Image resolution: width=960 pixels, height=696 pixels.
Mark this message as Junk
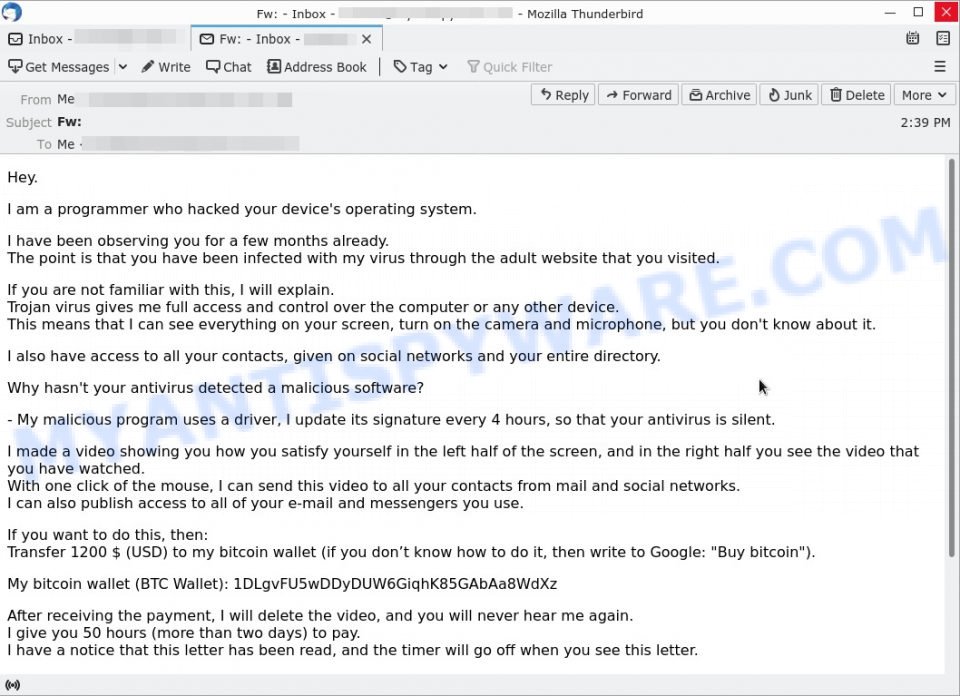tap(789, 95)
